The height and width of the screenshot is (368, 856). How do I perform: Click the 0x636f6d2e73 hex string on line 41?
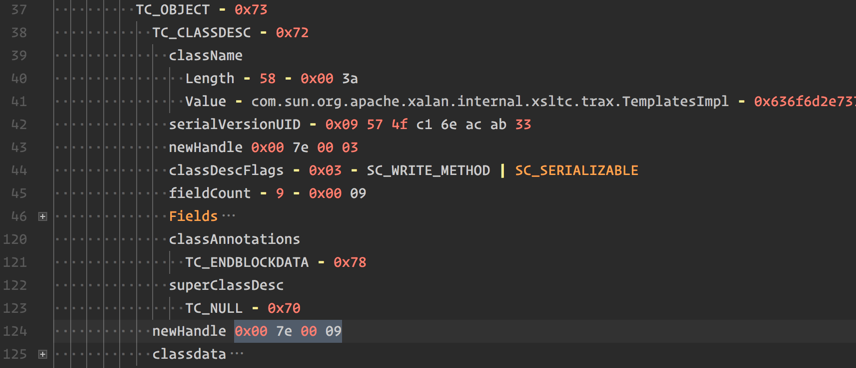805,102
